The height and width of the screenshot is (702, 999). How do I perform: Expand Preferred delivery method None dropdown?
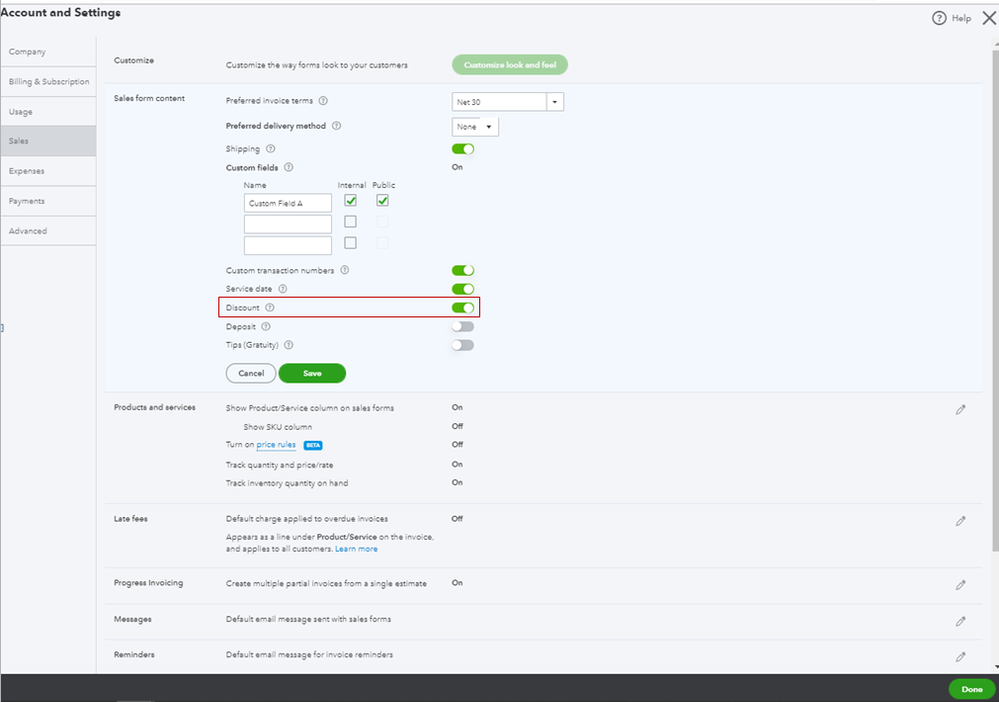point(475,127)
